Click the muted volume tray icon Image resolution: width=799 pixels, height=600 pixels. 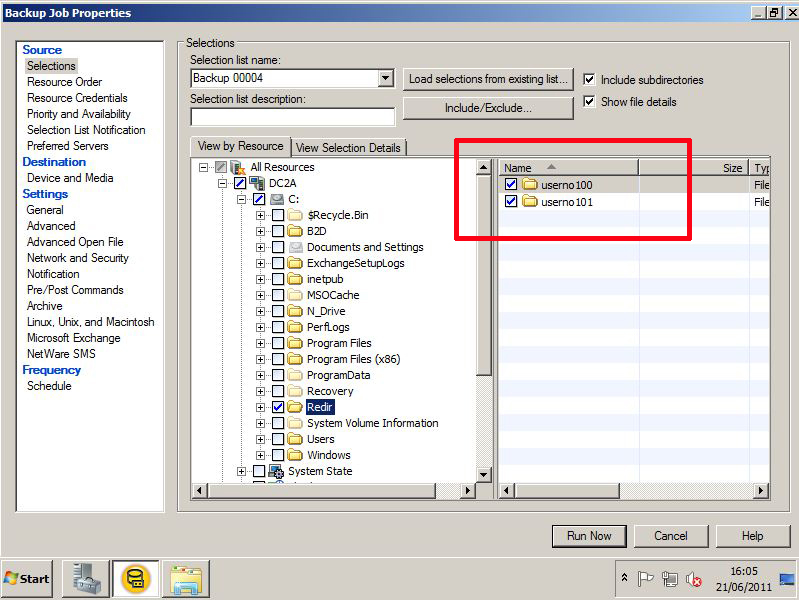point(694,579)
